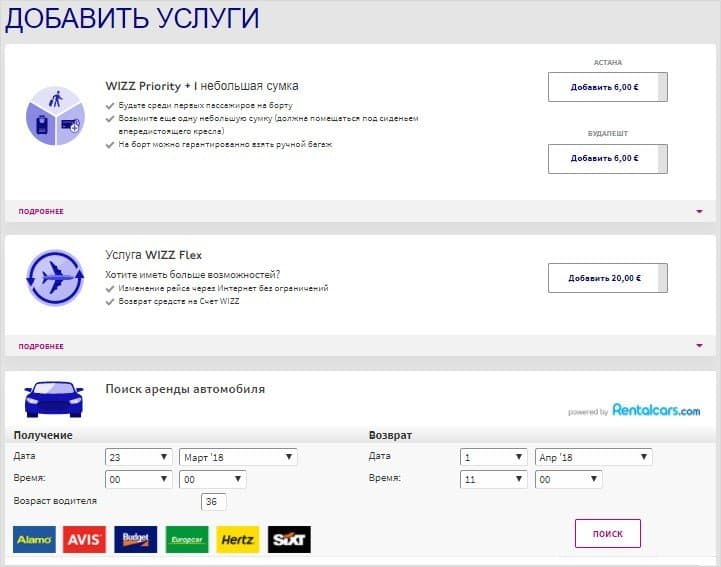Click text Хотите иметь больше возможностей?
The width and height of the screenshot is (721, 567).
(192, 275)
